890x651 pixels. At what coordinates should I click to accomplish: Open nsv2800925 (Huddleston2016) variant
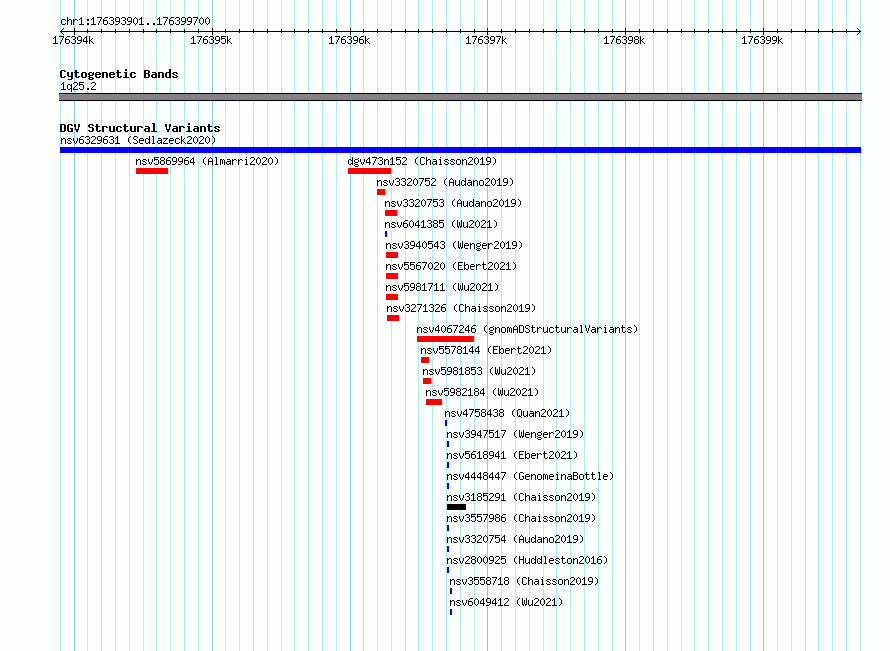pyautogui.click(x=527, y=560)
